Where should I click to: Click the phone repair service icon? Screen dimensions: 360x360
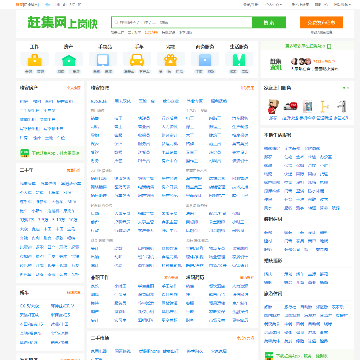point(308,107)
